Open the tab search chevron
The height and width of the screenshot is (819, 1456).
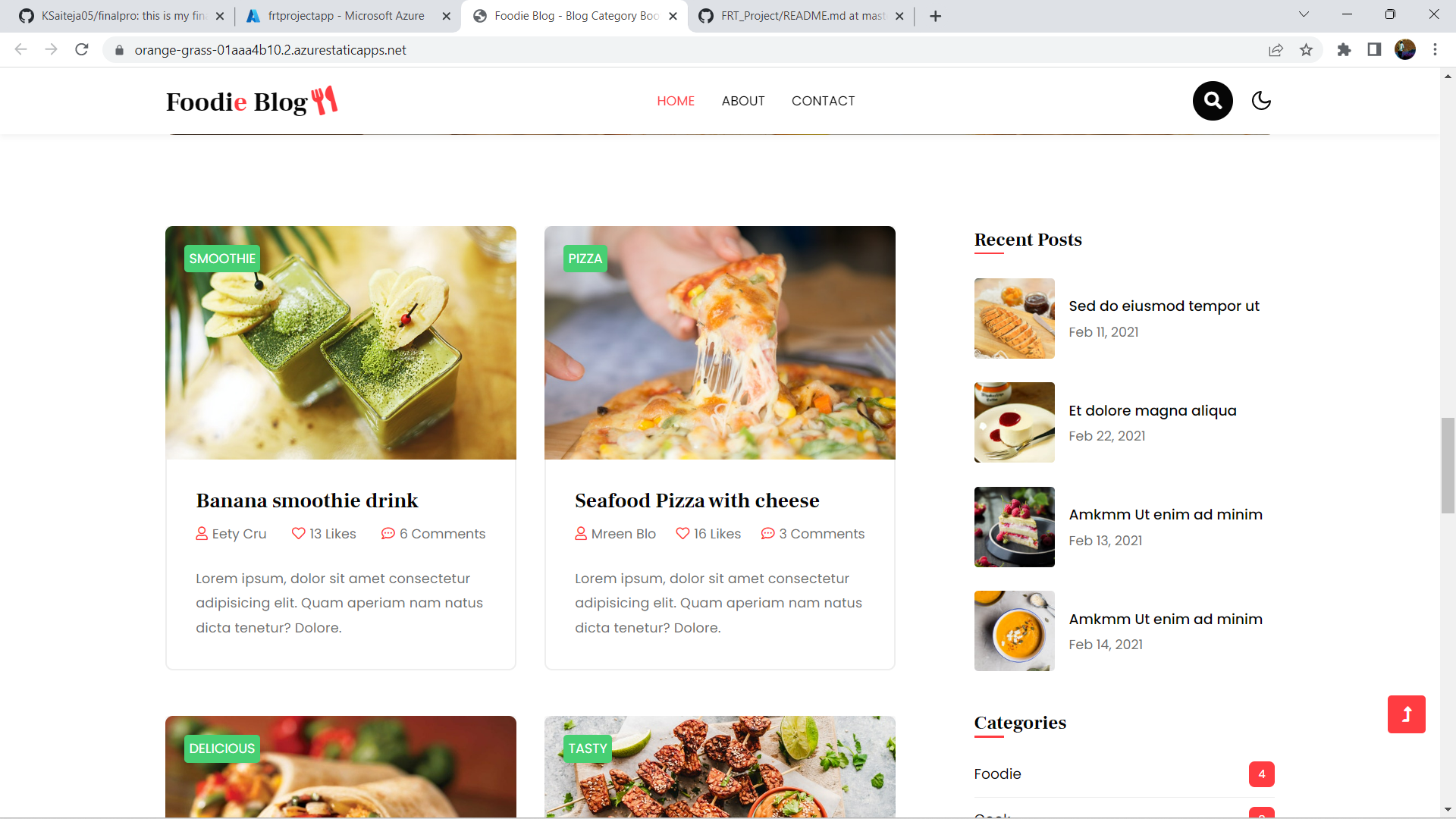point(1303,14)
